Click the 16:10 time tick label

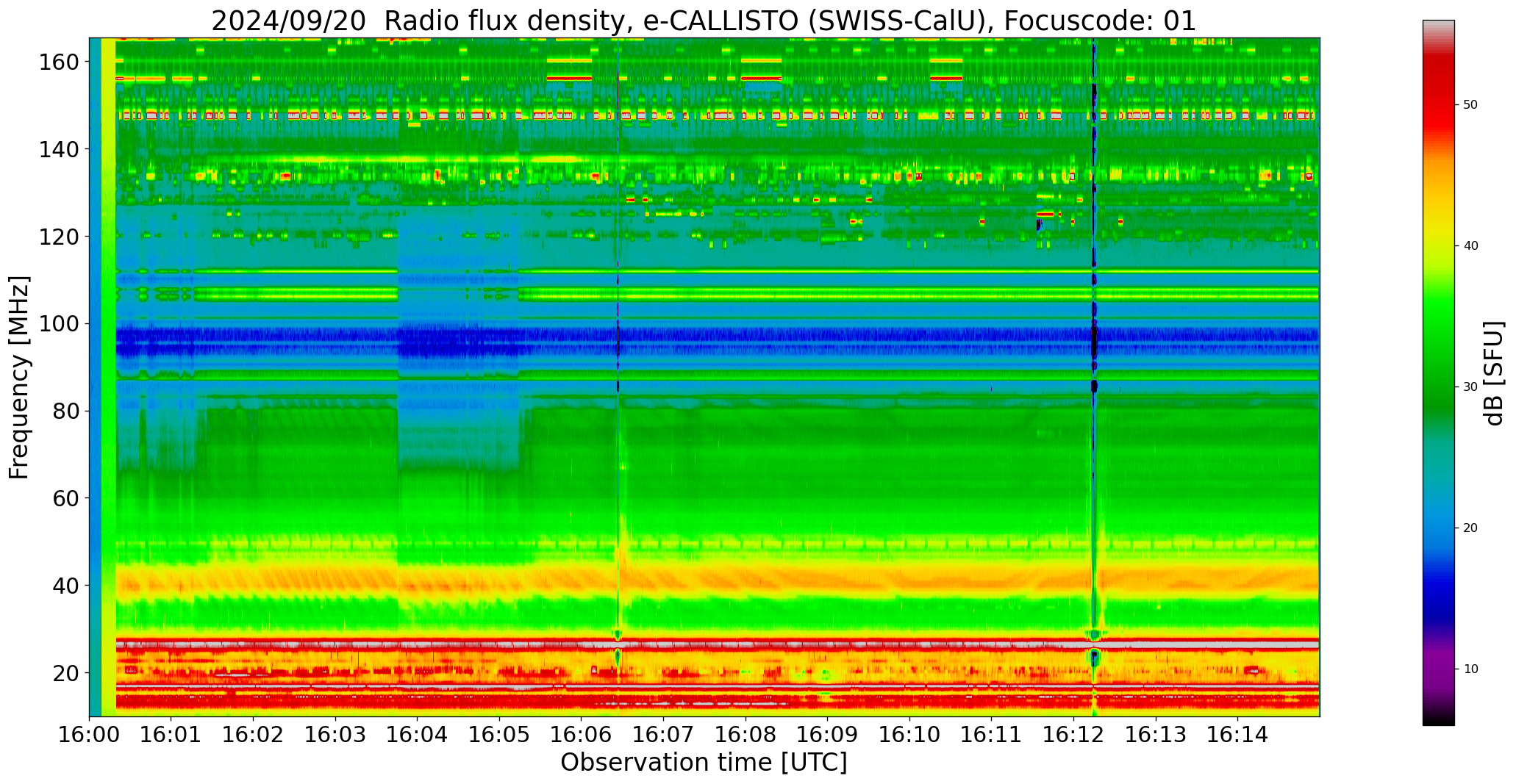coord(909,735)
